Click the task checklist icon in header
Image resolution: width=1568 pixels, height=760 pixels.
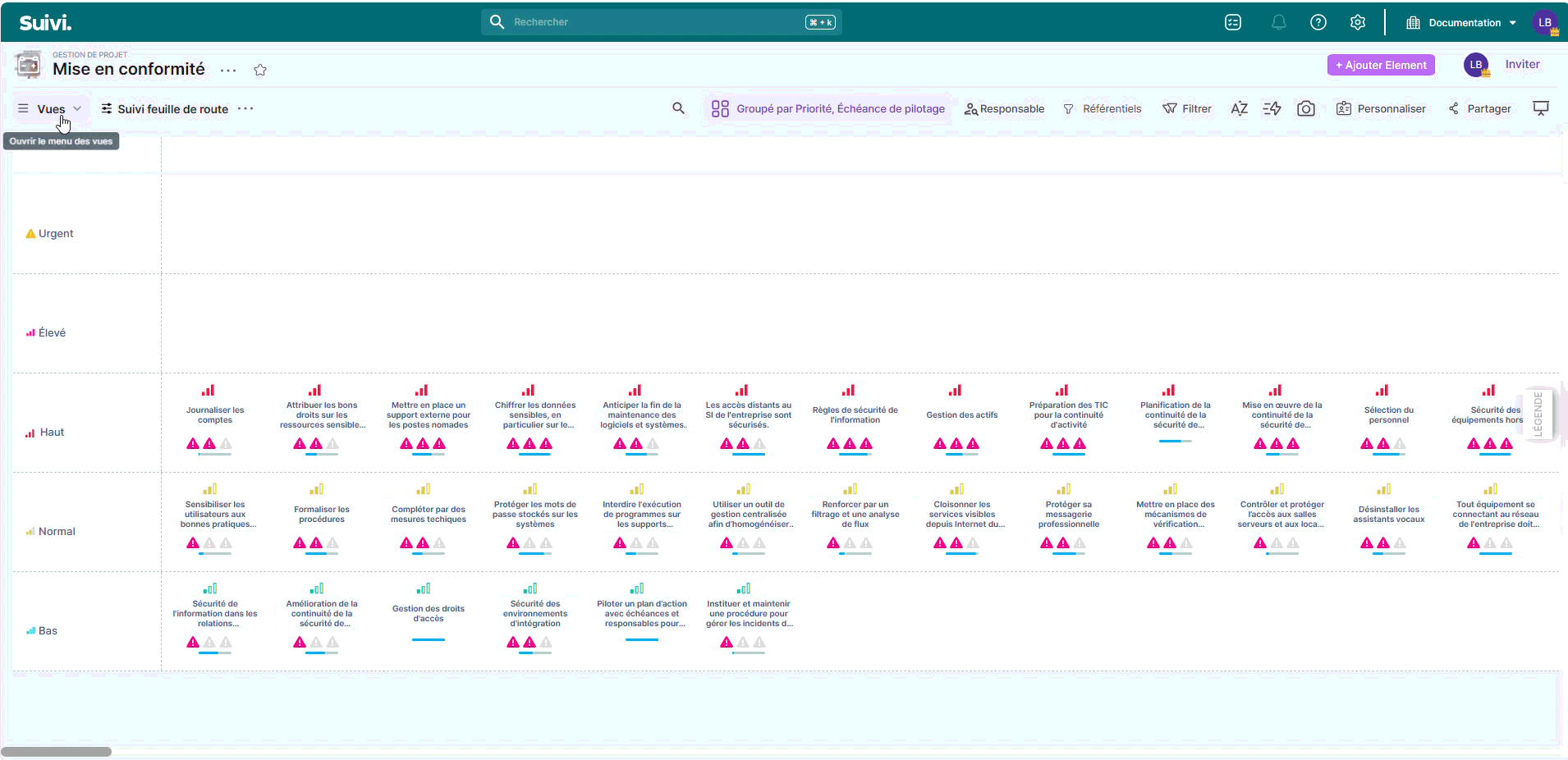[1232, 23]
